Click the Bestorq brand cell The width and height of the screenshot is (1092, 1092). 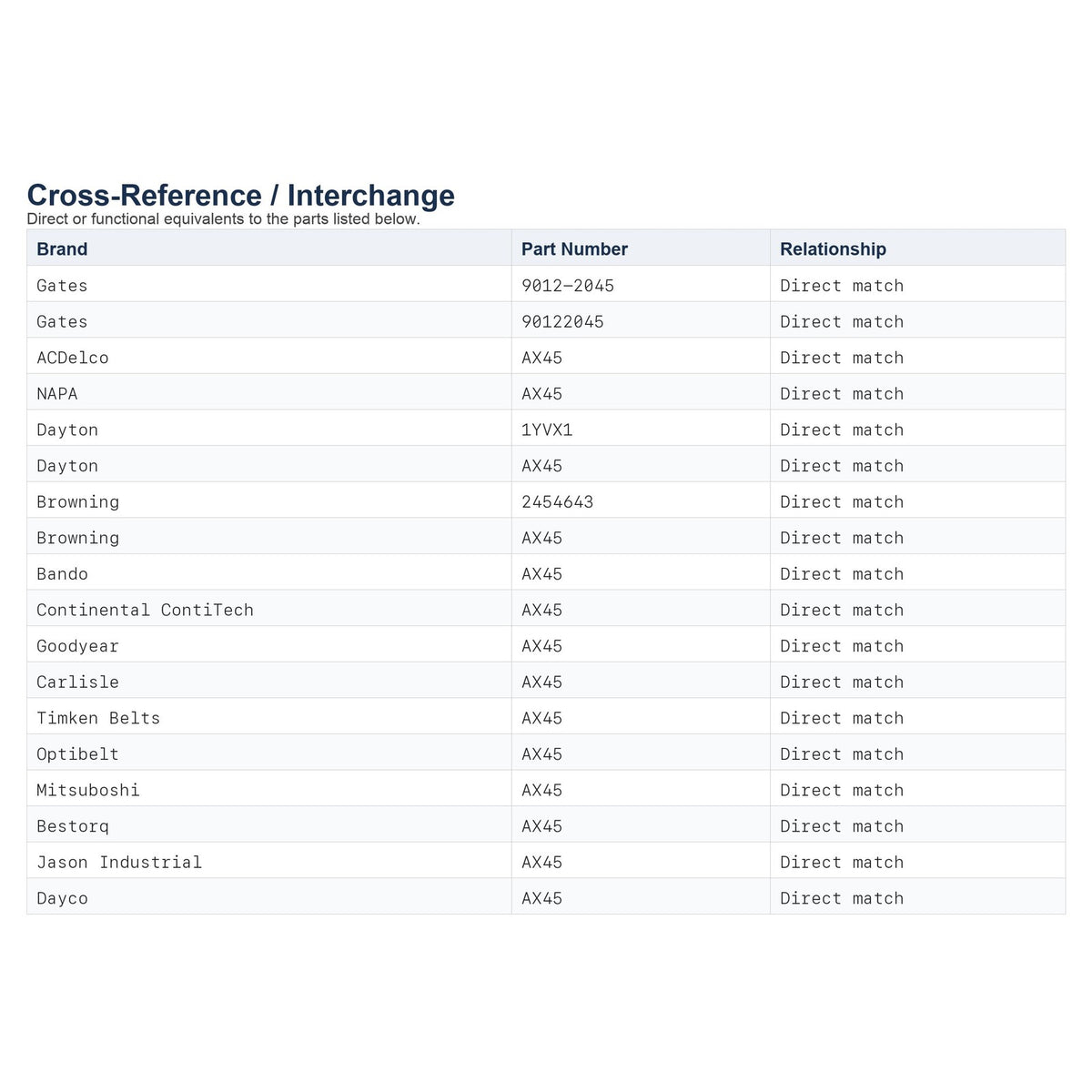click(x=269, y=825)
